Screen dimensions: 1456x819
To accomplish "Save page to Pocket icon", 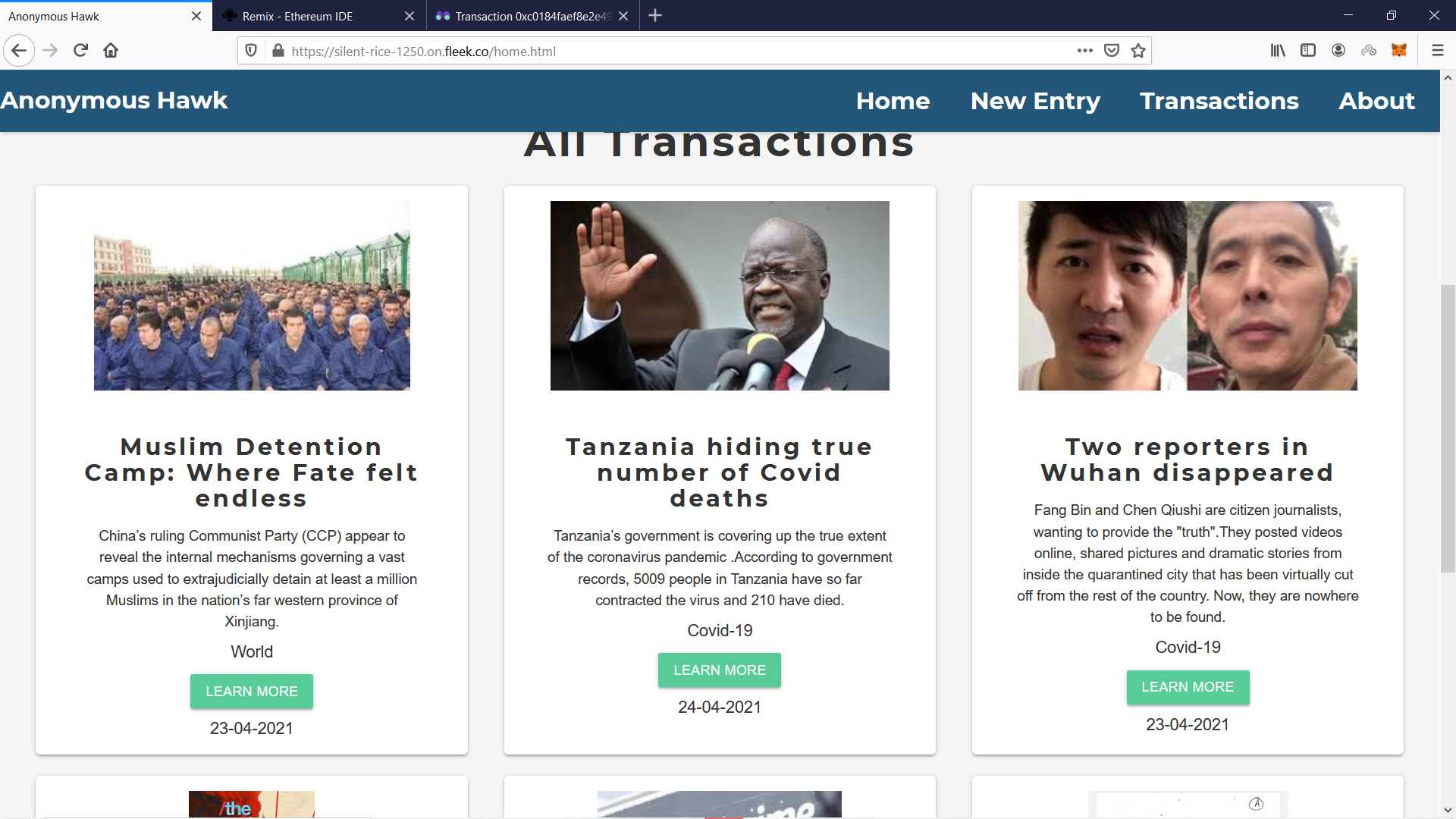I will (x=1112, y=51).
